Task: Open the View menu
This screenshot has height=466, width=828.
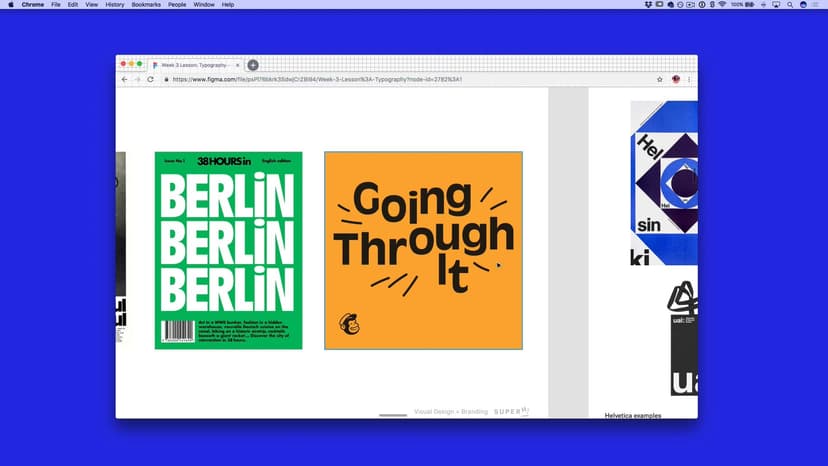Action: tap(91, 5)
